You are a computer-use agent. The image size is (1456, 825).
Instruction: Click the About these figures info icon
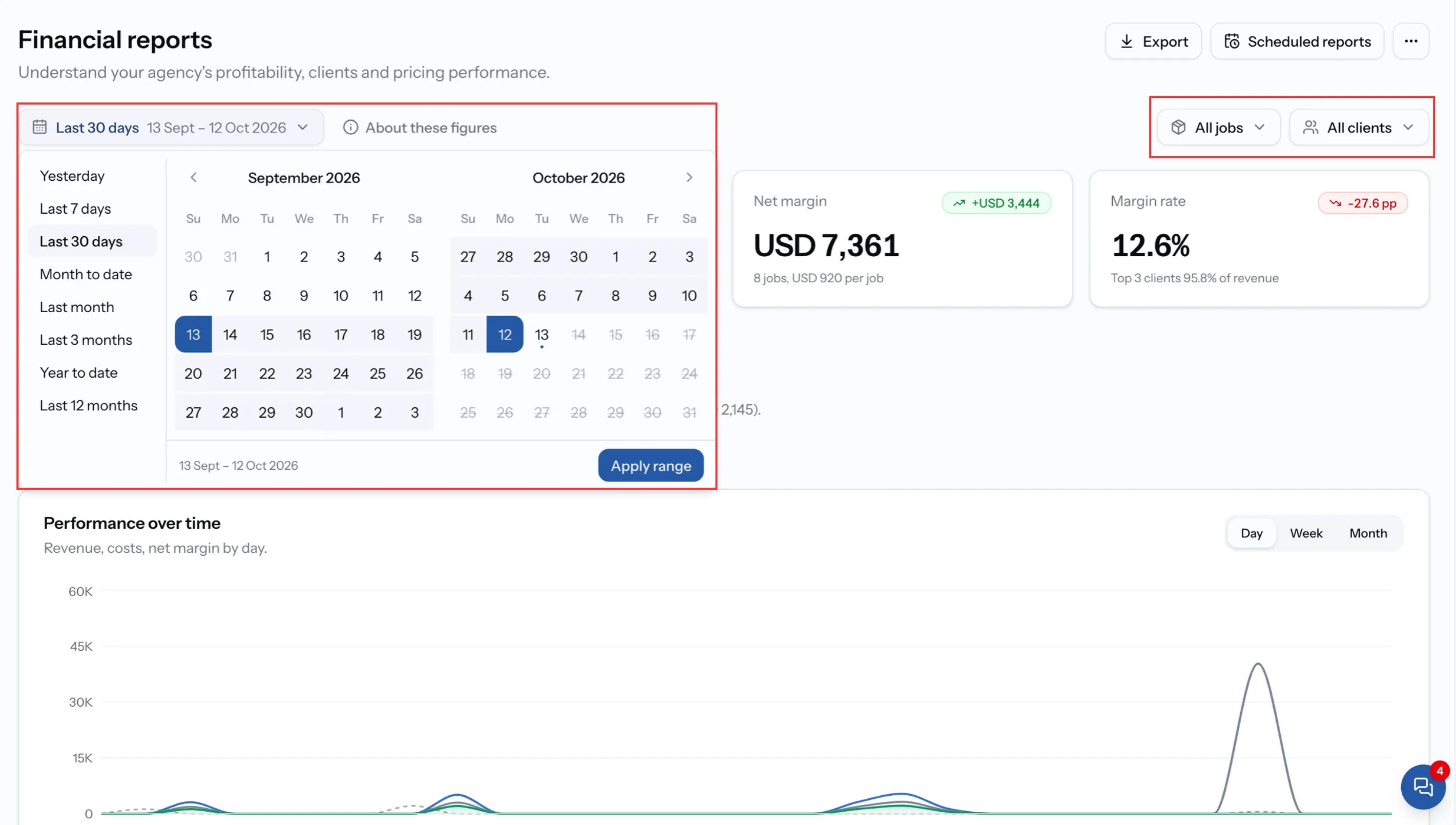pyautogui.click(x=350, y=128)
